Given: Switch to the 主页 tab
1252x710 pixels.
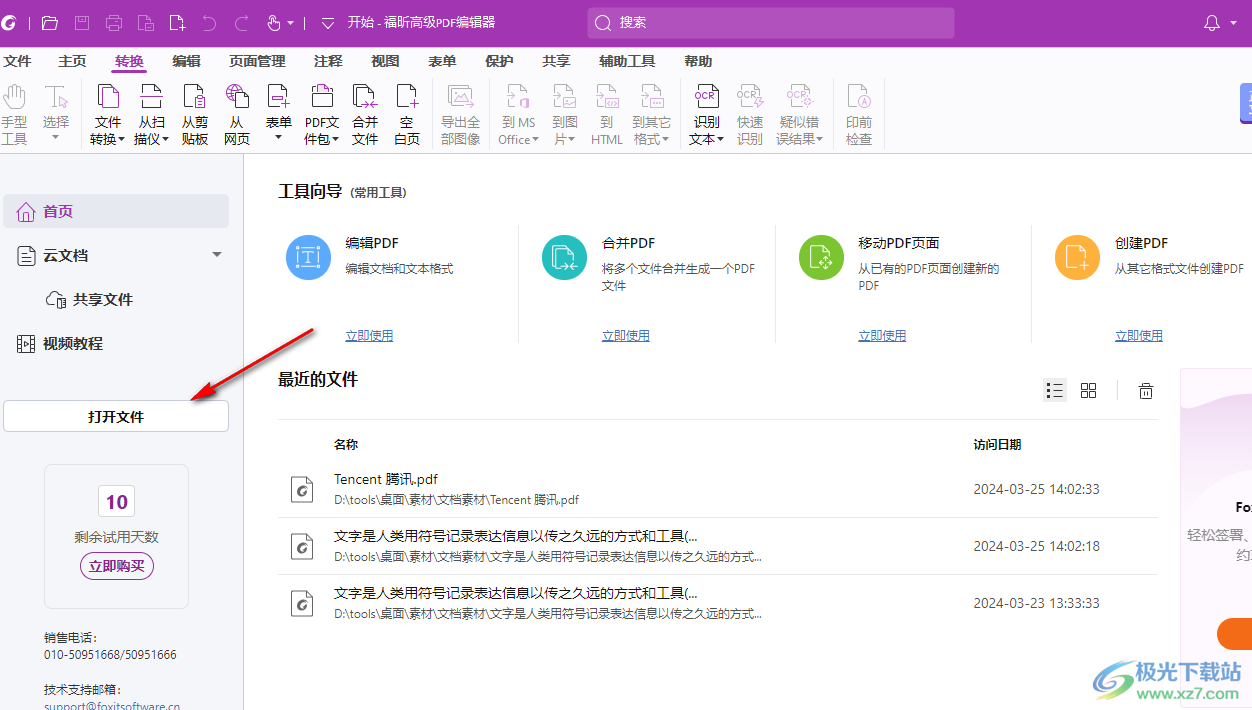Looking at the screenshot, I should 72,61.
